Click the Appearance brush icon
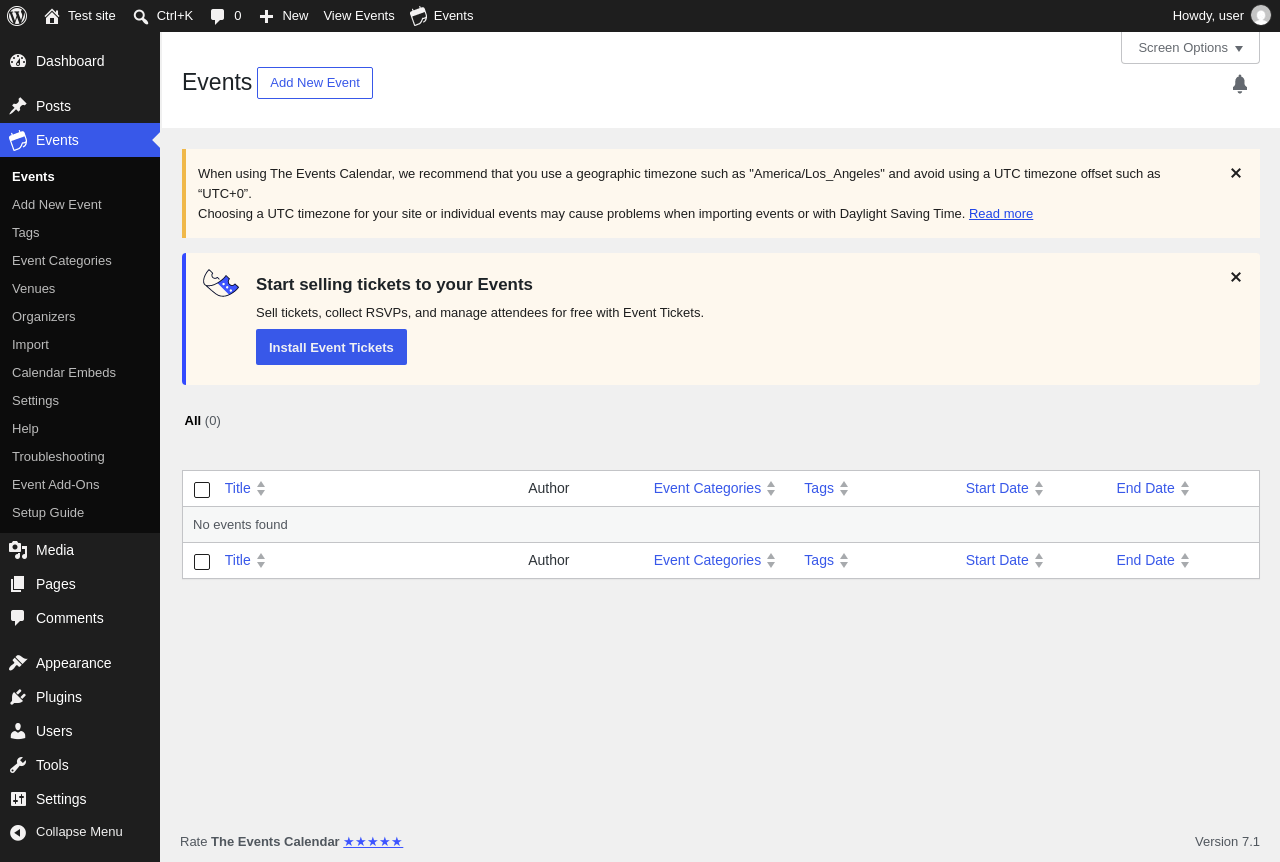This screenshot has width=1280, height=862. click(18, 663)
